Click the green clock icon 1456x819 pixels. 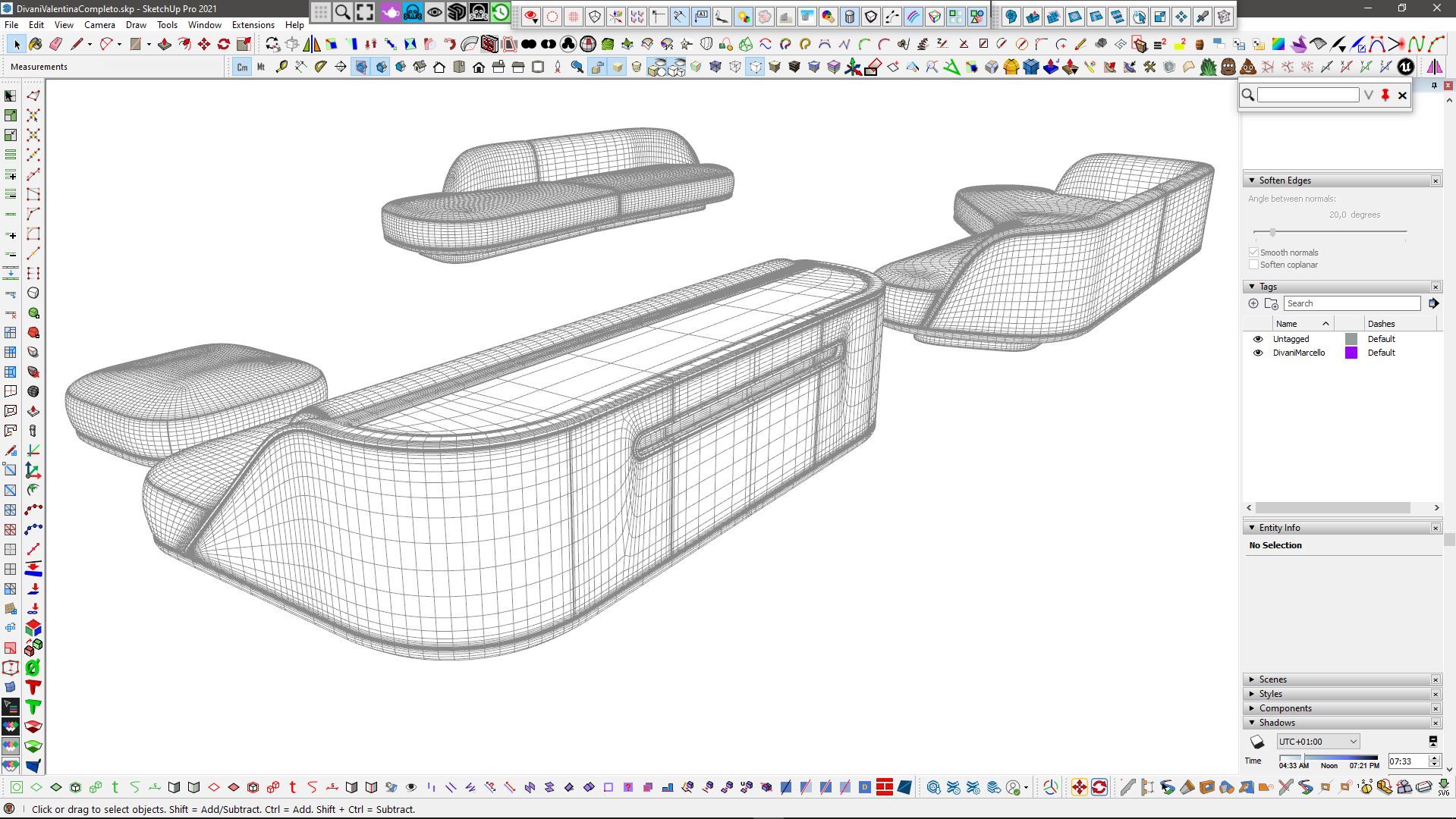pos(500,13)
